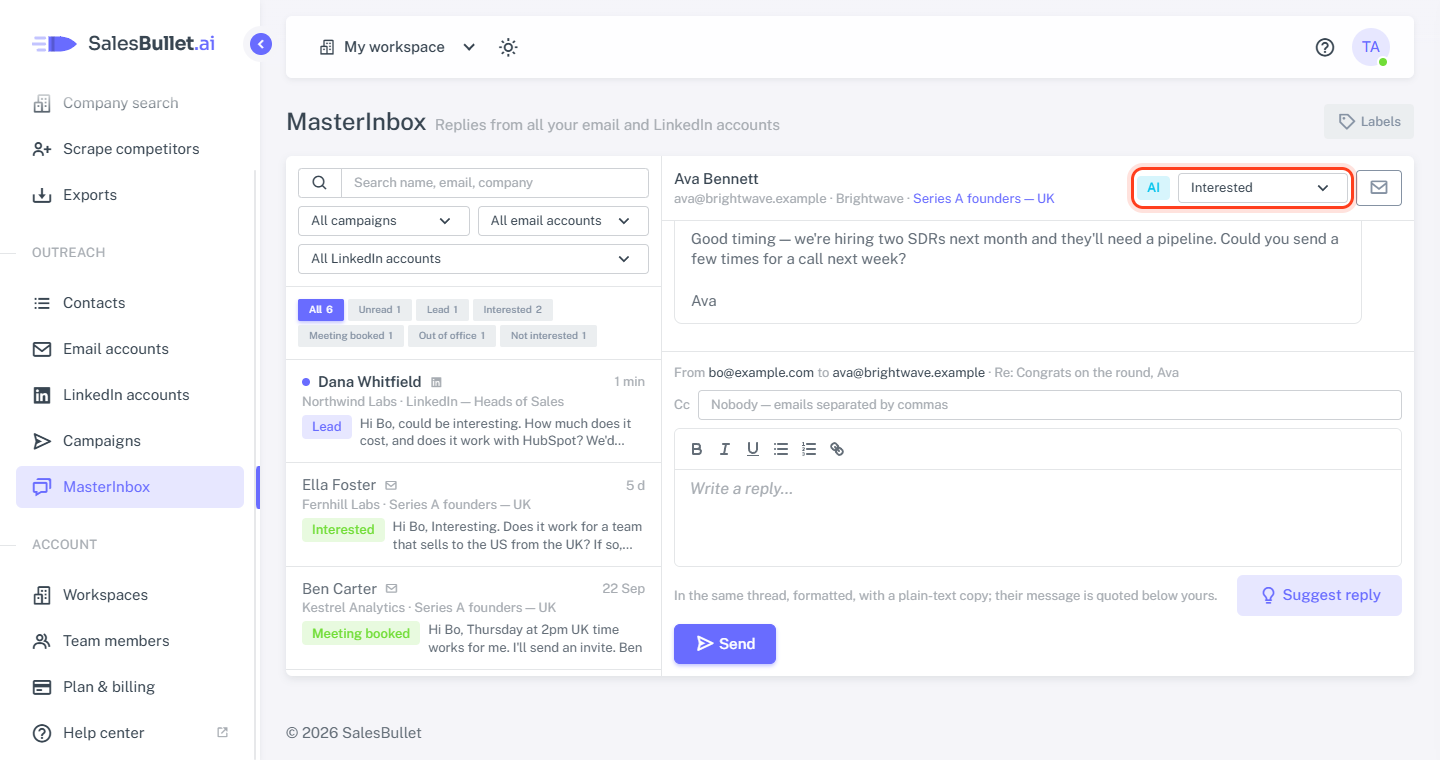
Task: Click the Cc recipients input field
Action: tap(1050, 405)
